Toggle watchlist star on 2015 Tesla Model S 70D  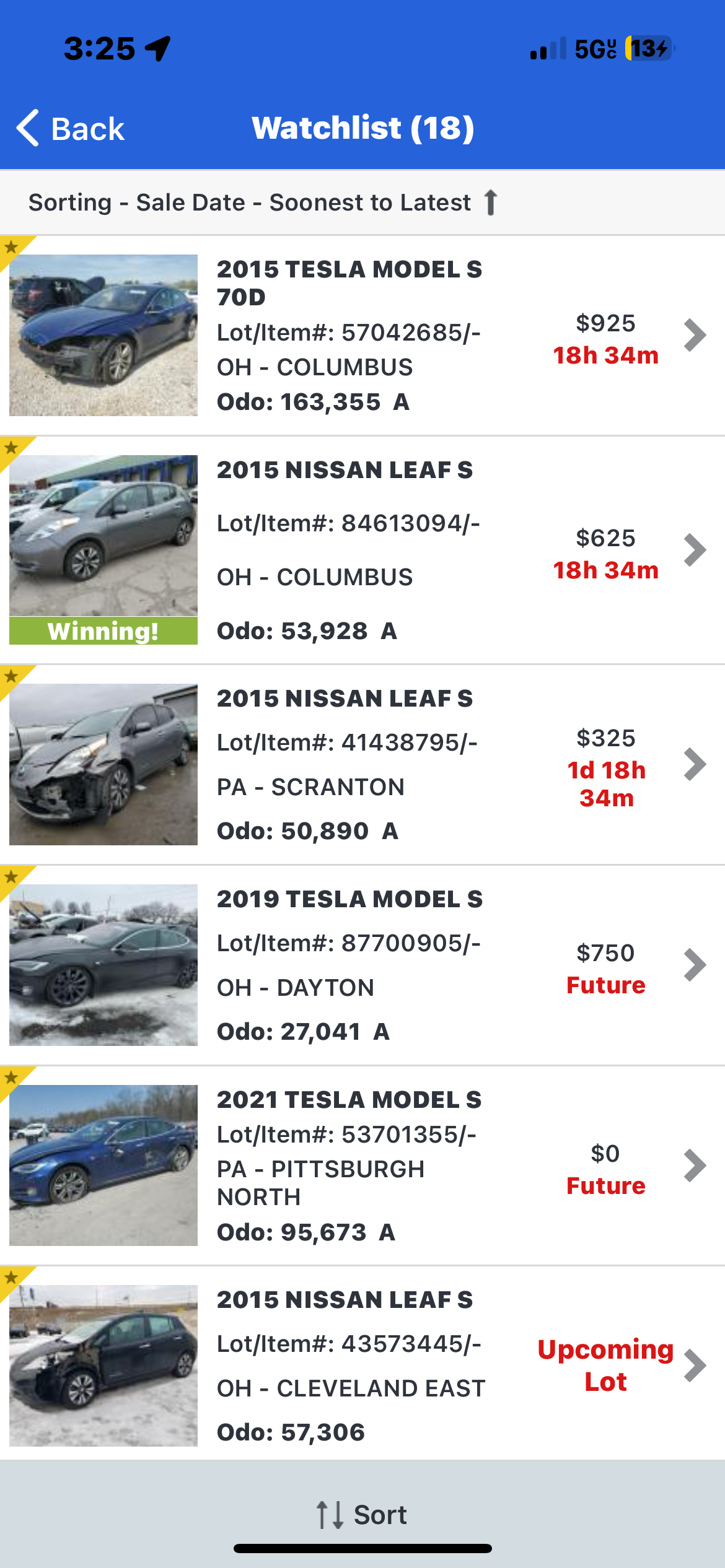pos(11,247)
